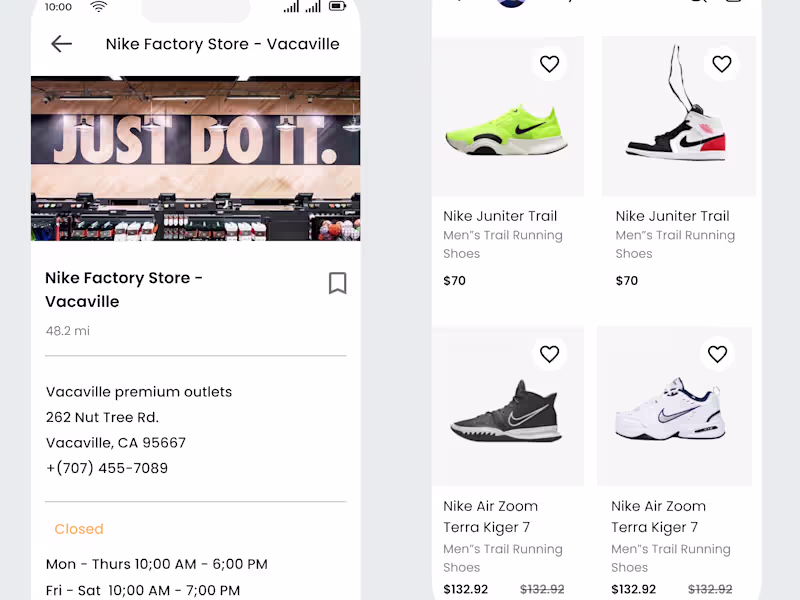The height and width of the screenshot is (600, 800).
Task: Bookmark the Nike Factory Store Vacaville
Action: 338,283
